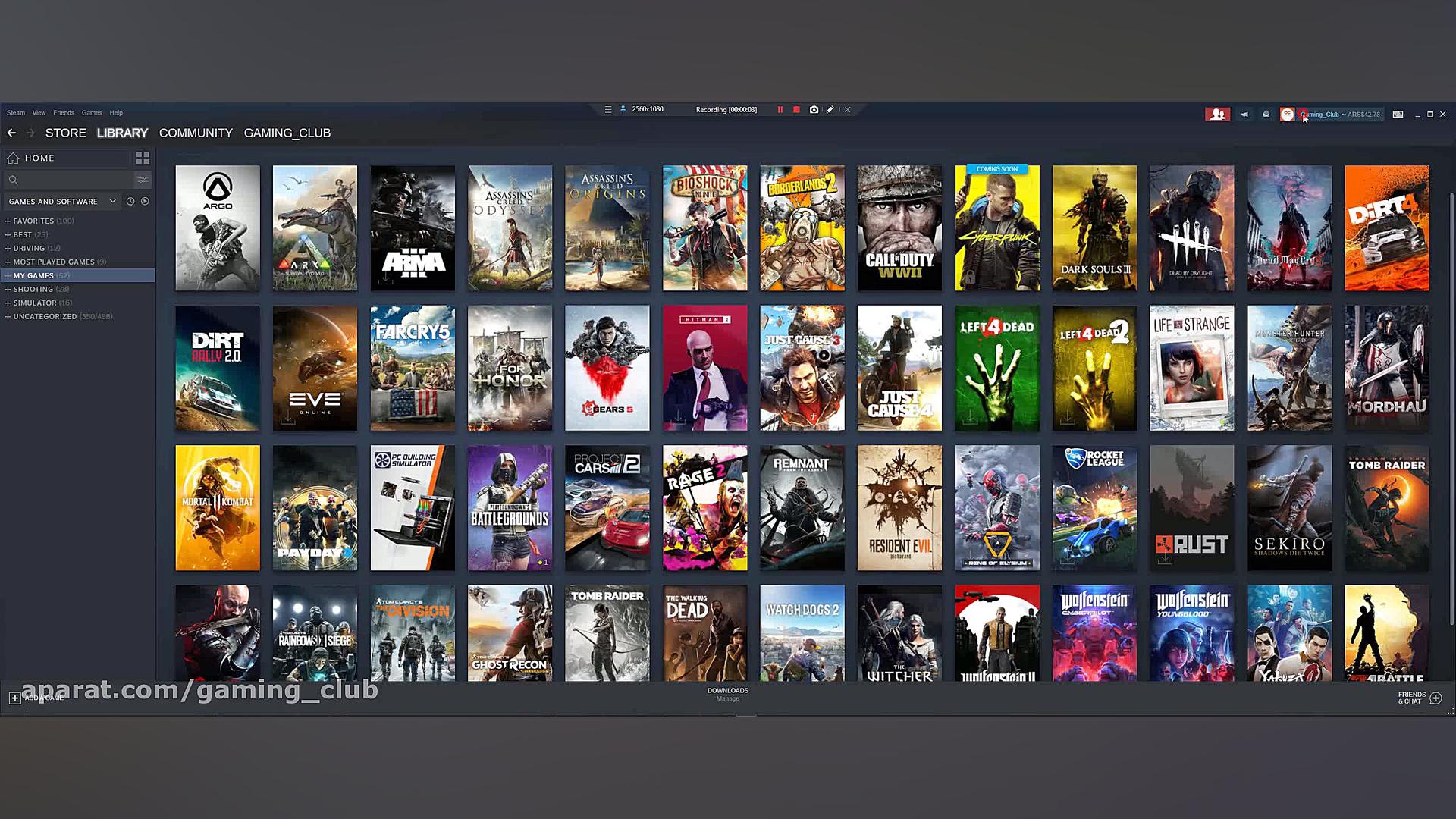Click the library Home icon
The image size is (1456, 819).
click(x=13, y=158)
